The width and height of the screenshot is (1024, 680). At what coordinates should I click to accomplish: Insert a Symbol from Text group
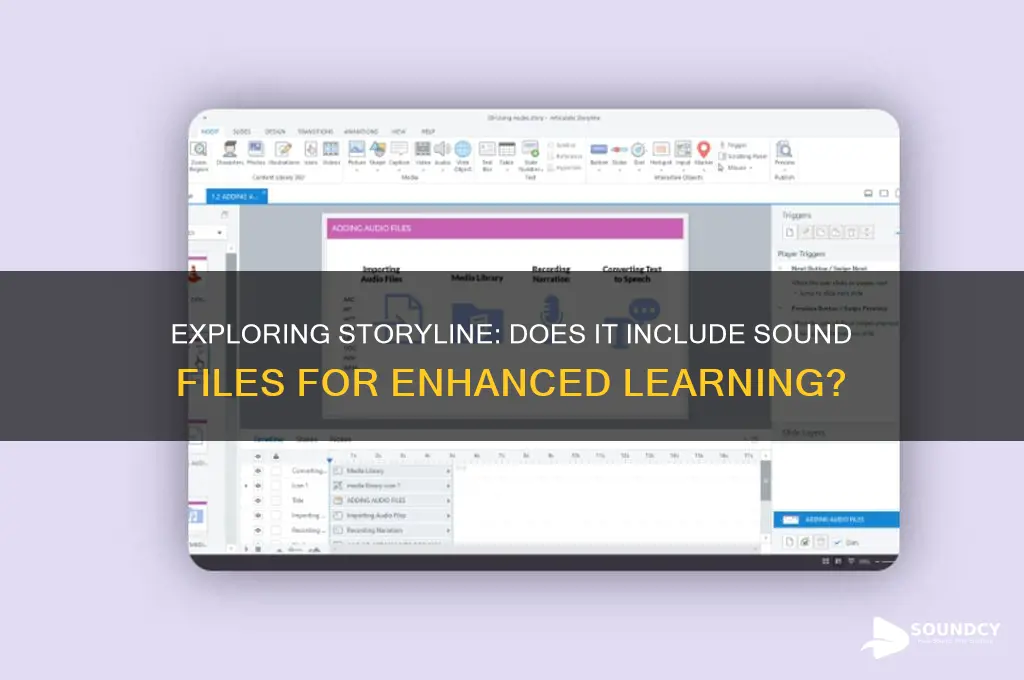pos(562,145)
